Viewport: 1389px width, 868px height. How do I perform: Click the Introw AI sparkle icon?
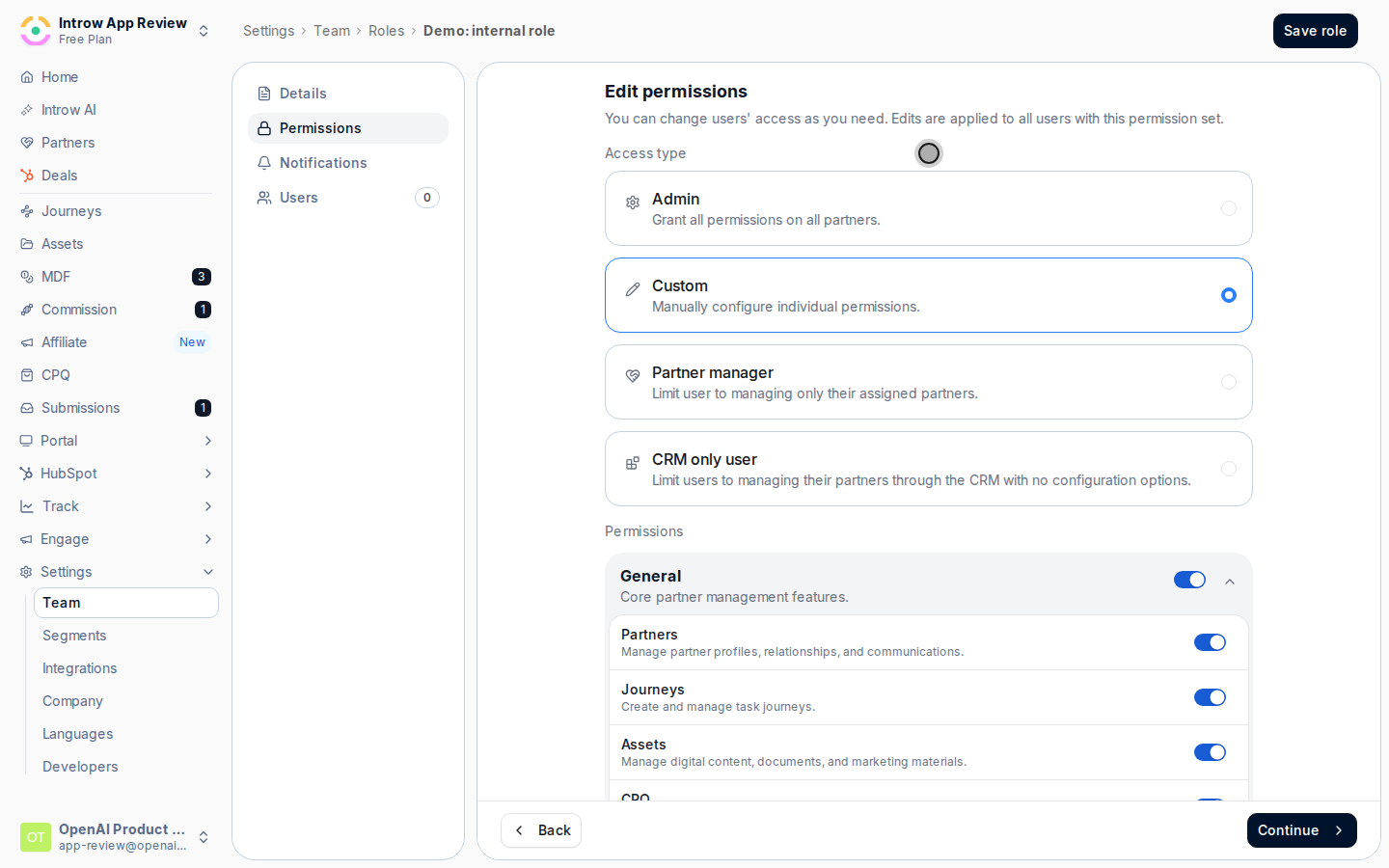[x=27, y=110]
